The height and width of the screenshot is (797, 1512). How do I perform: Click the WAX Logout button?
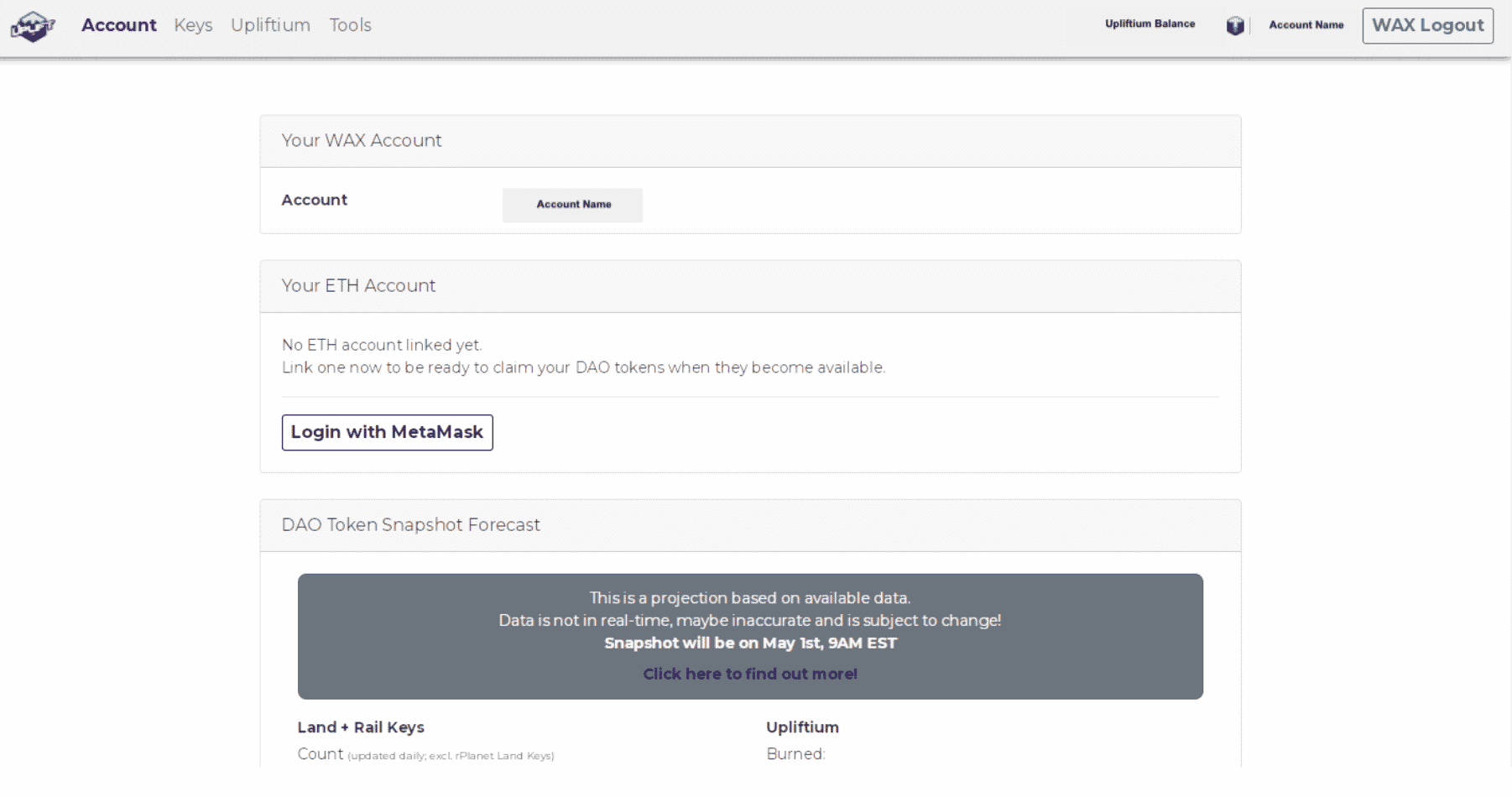[1427, 25]
